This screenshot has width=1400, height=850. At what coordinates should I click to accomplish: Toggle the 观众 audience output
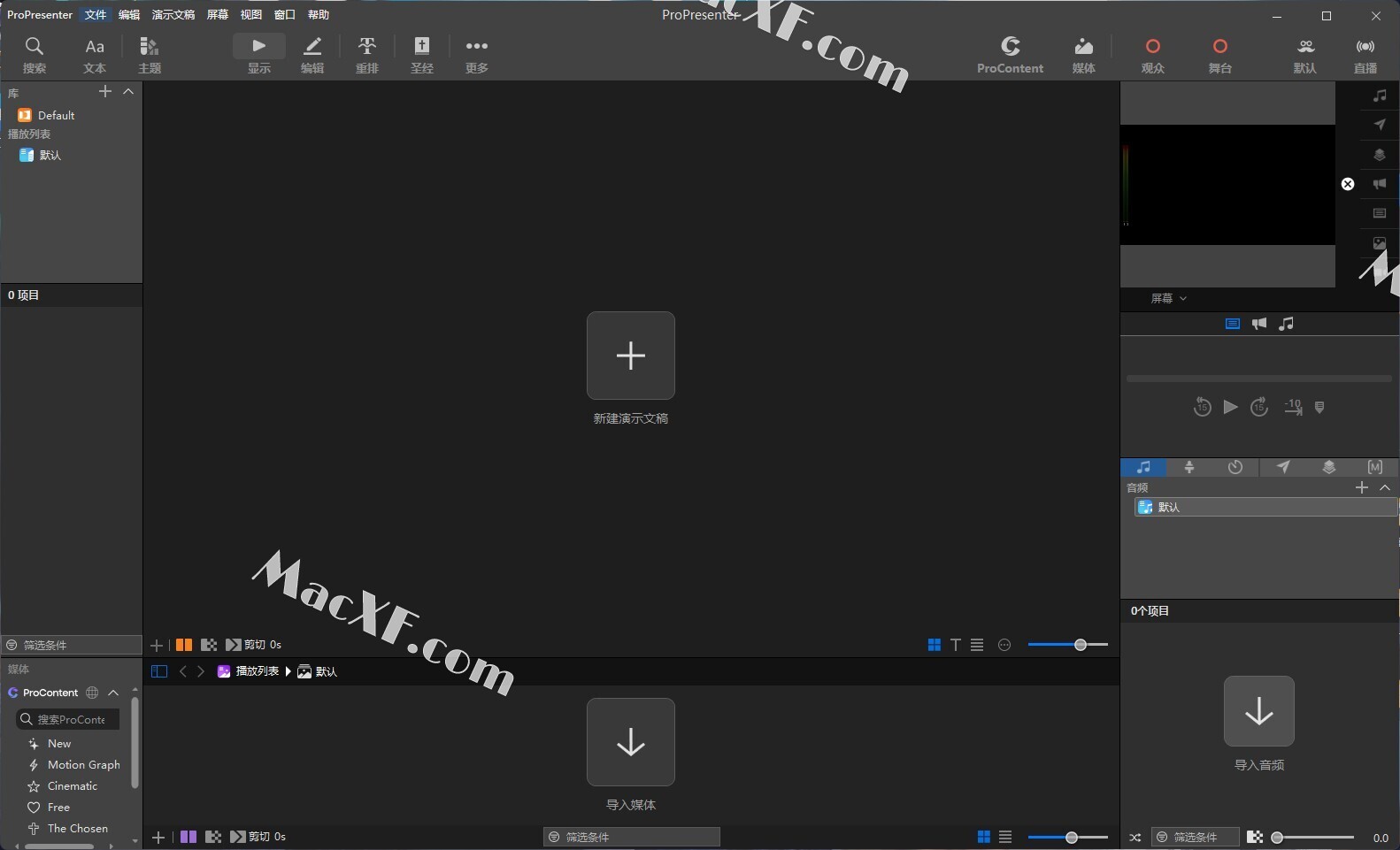coord(1152,55)
